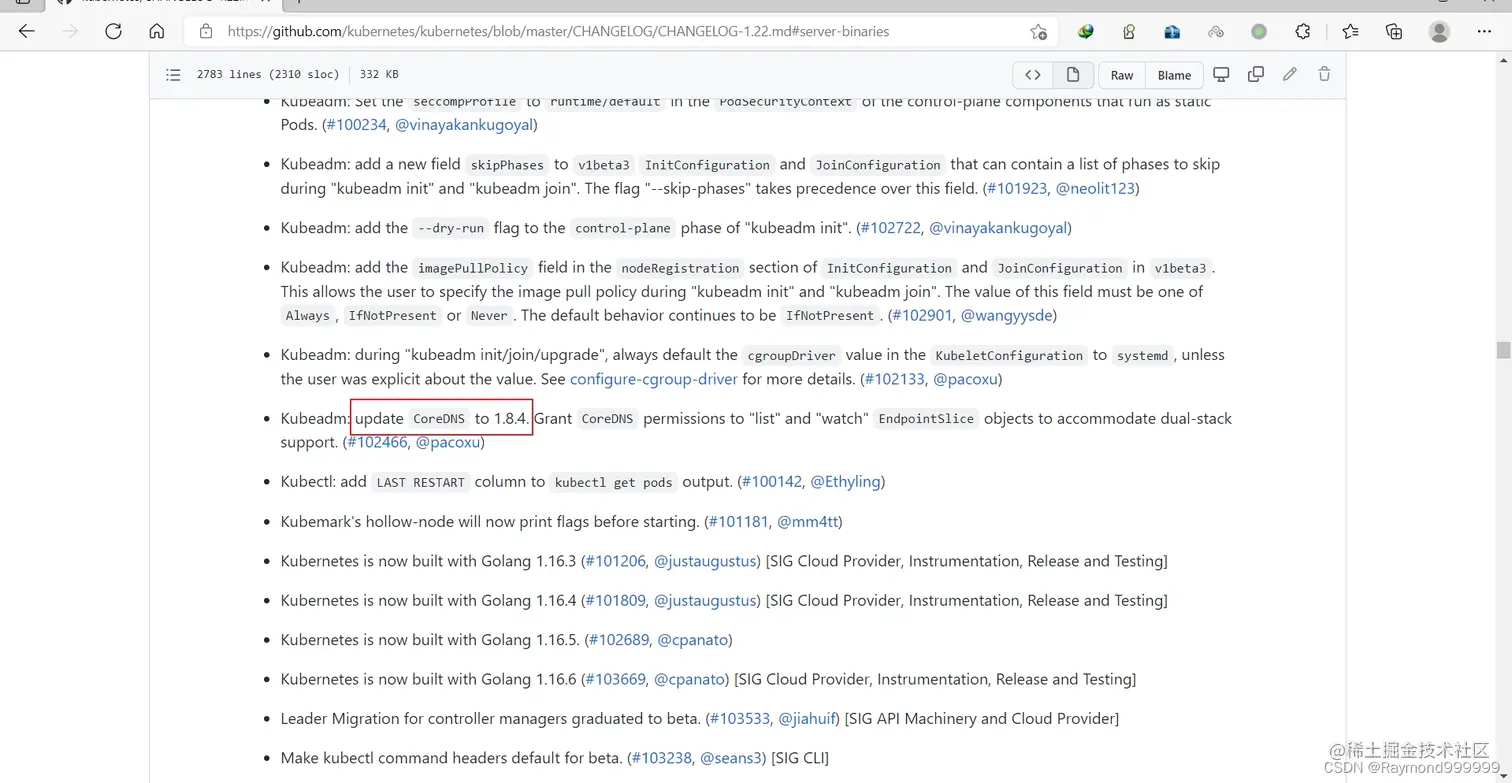This screenshot has width=1512, height=783.
Task: Open pull request #101923 link
Action: click(x=1017, y=188)
